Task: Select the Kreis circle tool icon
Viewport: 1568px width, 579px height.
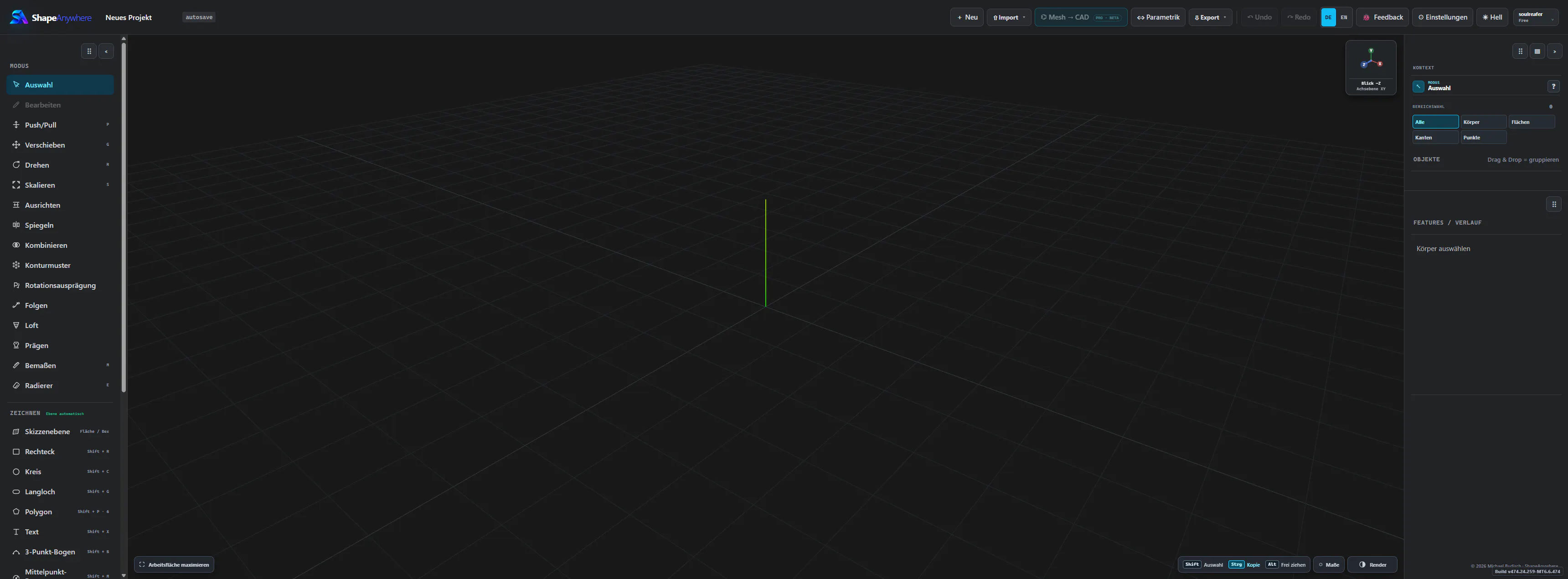Action: pos(16,472)
